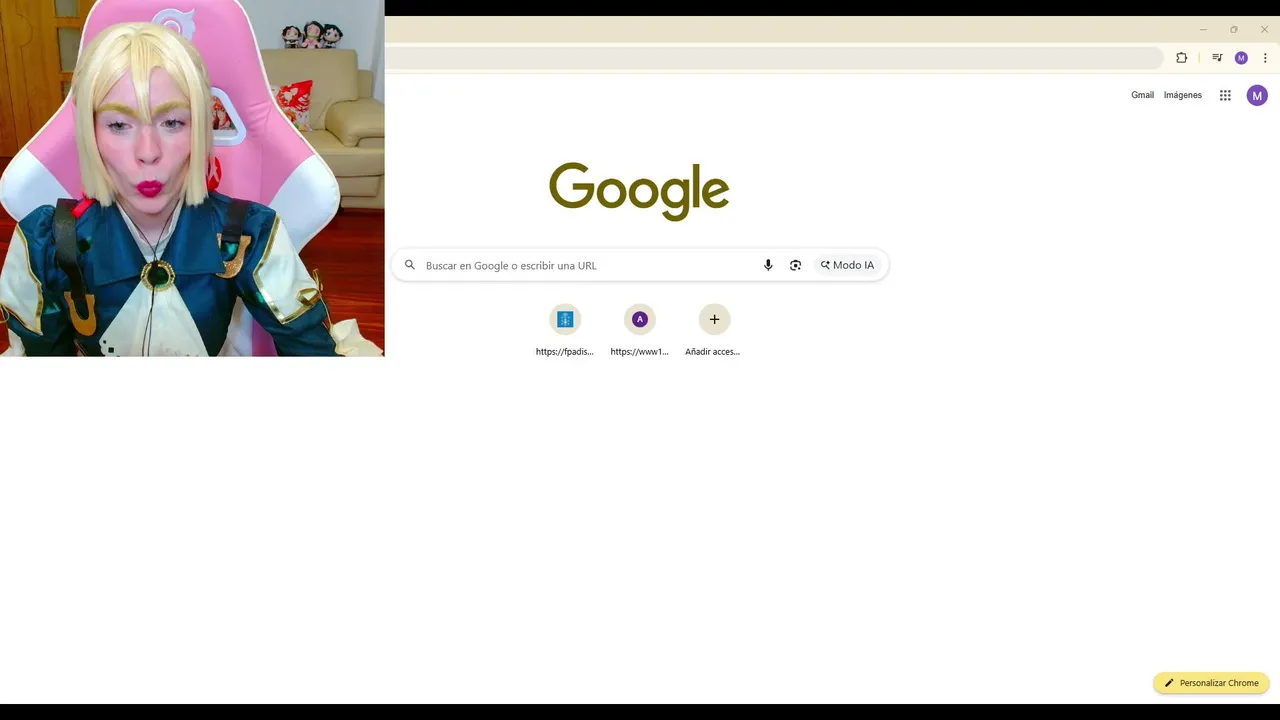Click Personalizar Chrome button
Image resolution: width=1280 pixels, height=720 pixels.
tap(1211, 683)
